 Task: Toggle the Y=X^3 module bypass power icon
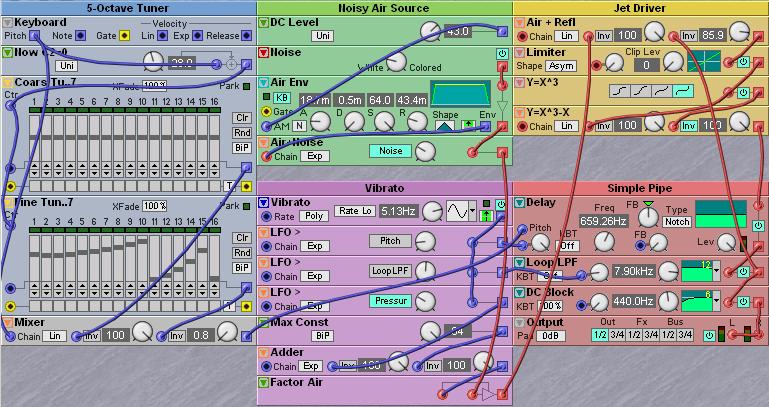click(743, 92)
